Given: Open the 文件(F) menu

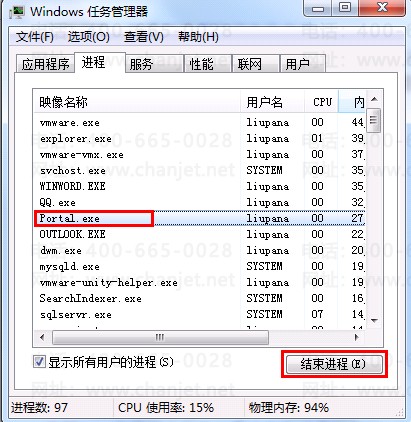Looking at the screenshot, I should coord(34,37).
